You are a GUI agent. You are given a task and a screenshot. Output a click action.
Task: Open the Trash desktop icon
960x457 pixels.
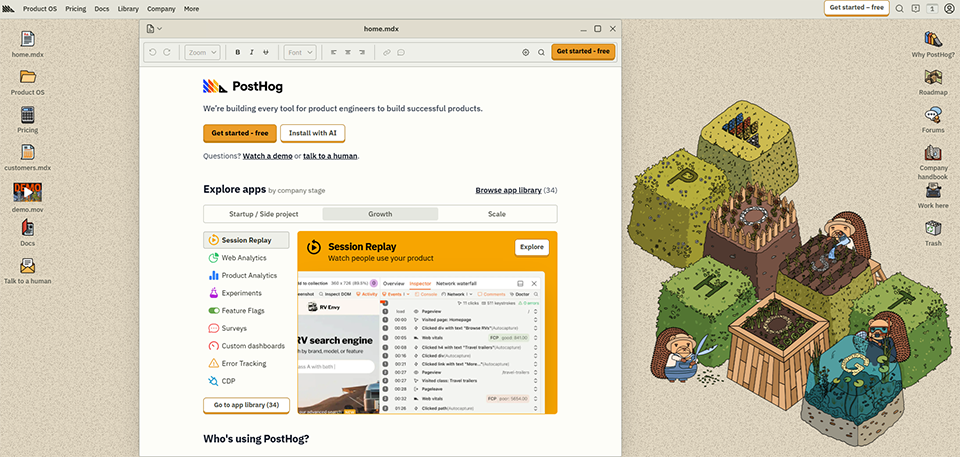coord(933,228)
